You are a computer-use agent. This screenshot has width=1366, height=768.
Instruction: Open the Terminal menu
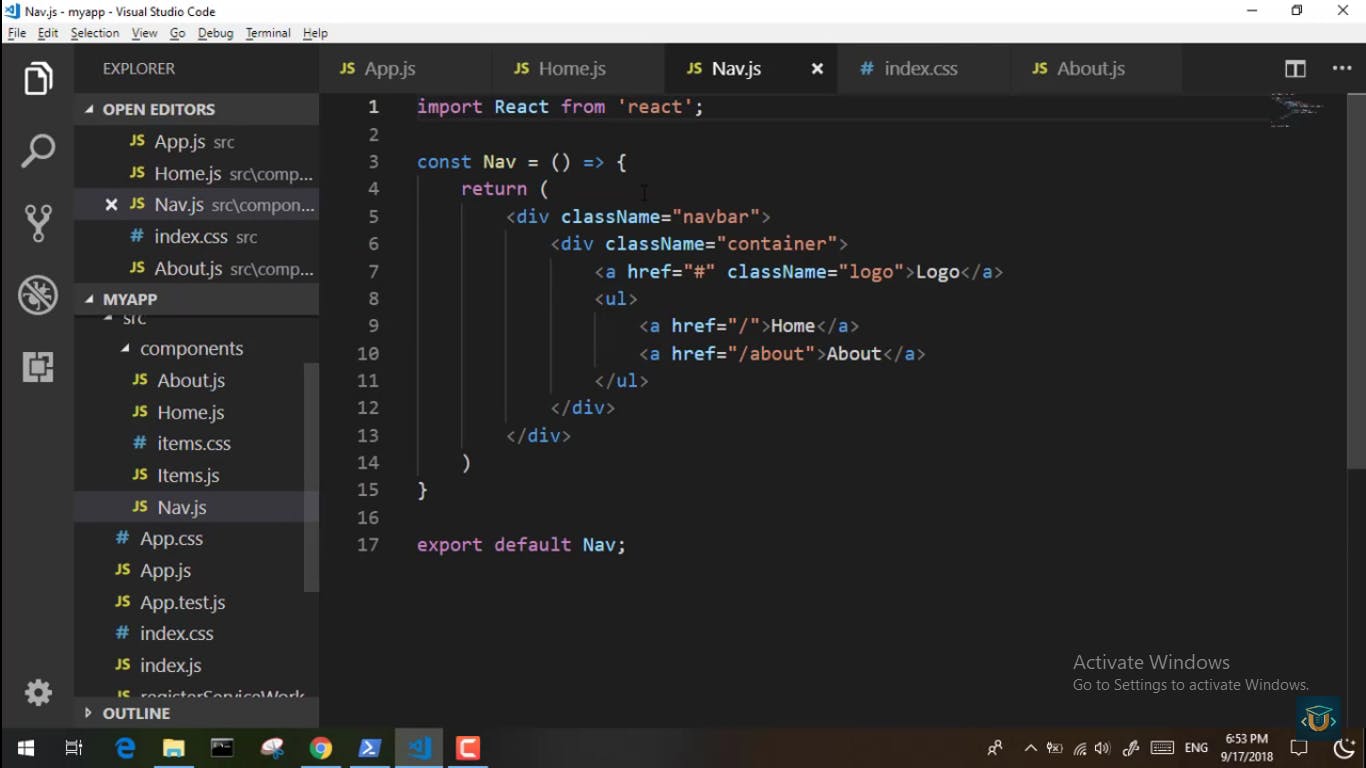pos(268,33)
